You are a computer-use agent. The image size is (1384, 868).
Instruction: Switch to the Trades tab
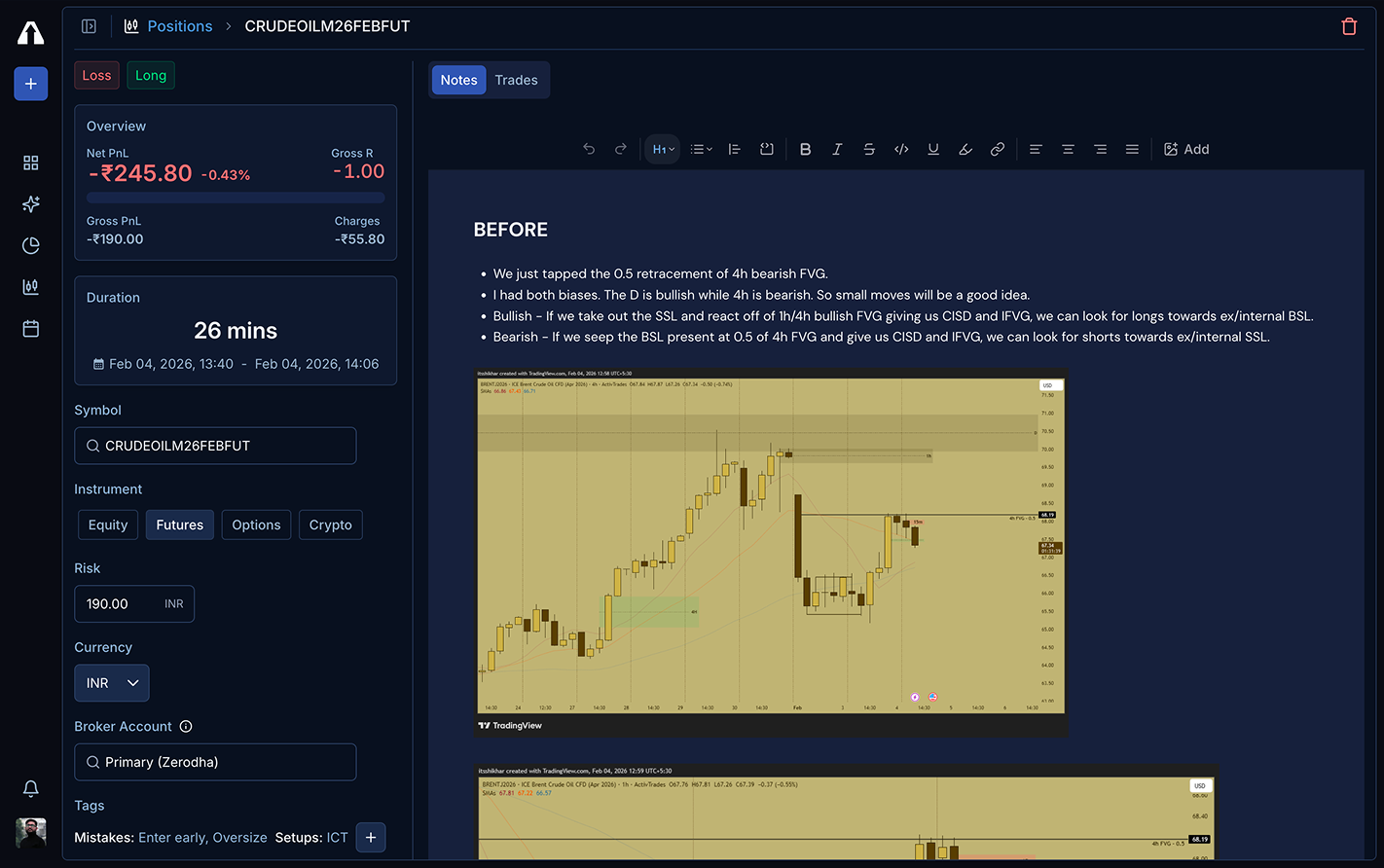point(516,80)
